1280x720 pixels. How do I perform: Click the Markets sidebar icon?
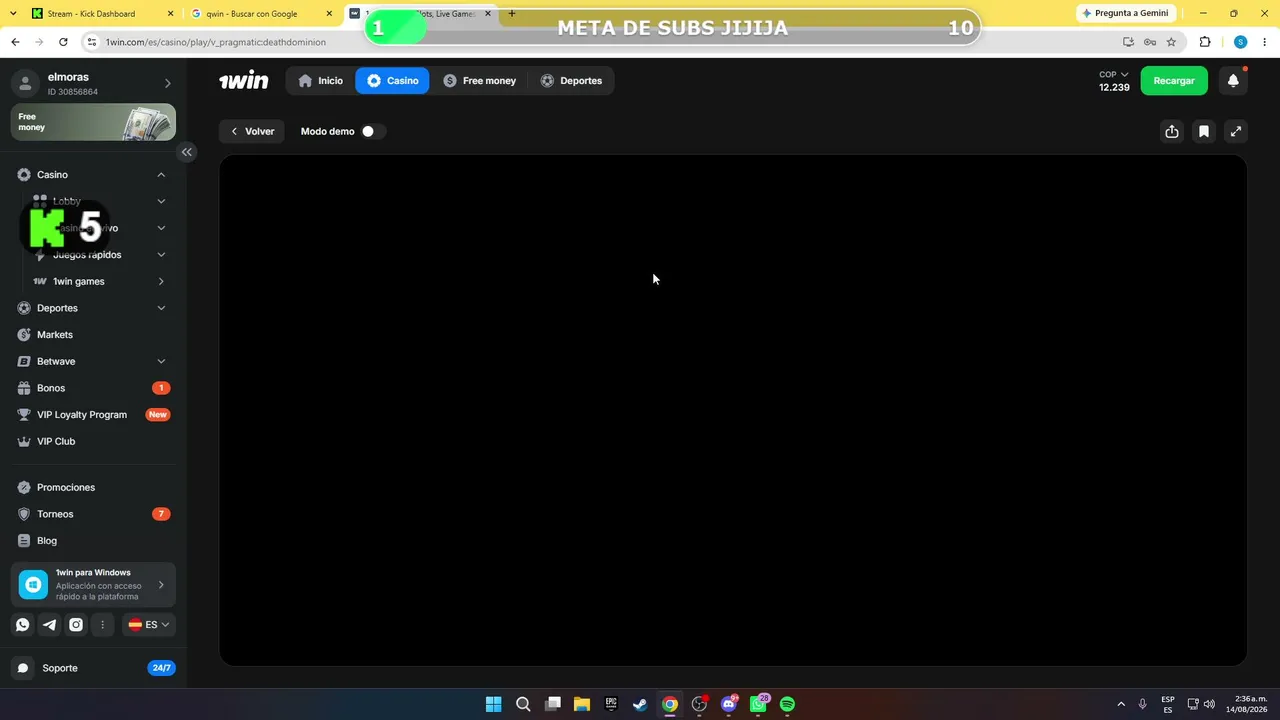pos(24,335)
